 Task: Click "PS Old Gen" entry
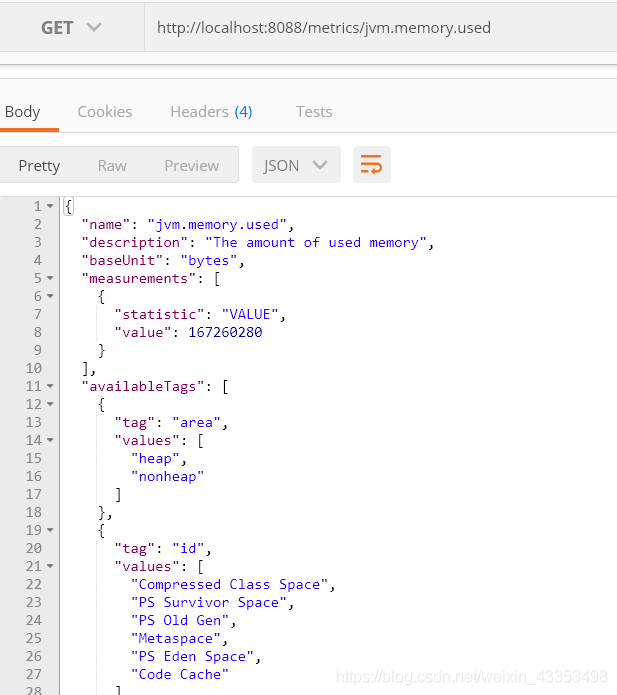coord(180,621)
